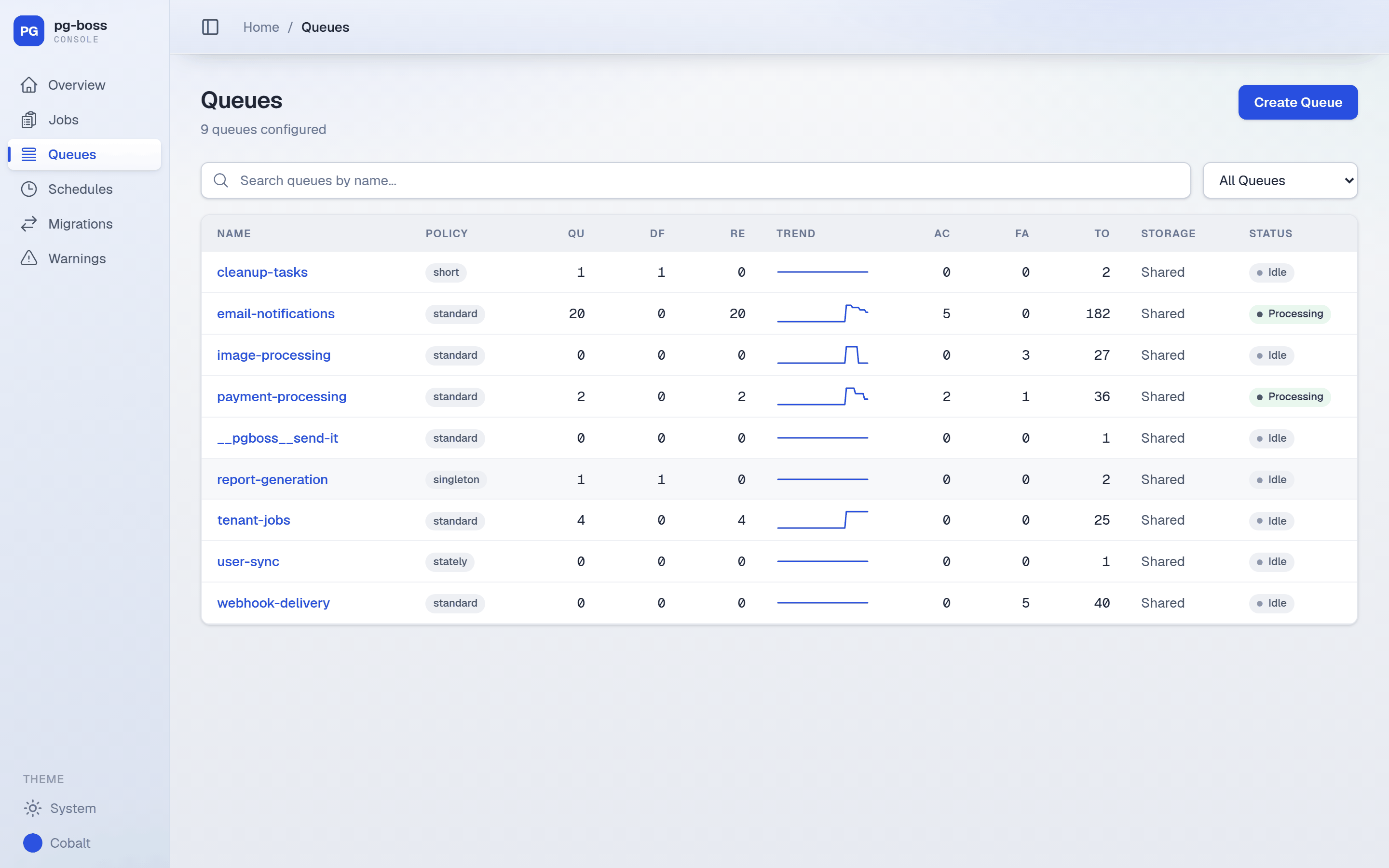Screen dimensions: 1389x868
Task: Click email-notifications Processing status badge
Action: click(x=1290, y=314)
